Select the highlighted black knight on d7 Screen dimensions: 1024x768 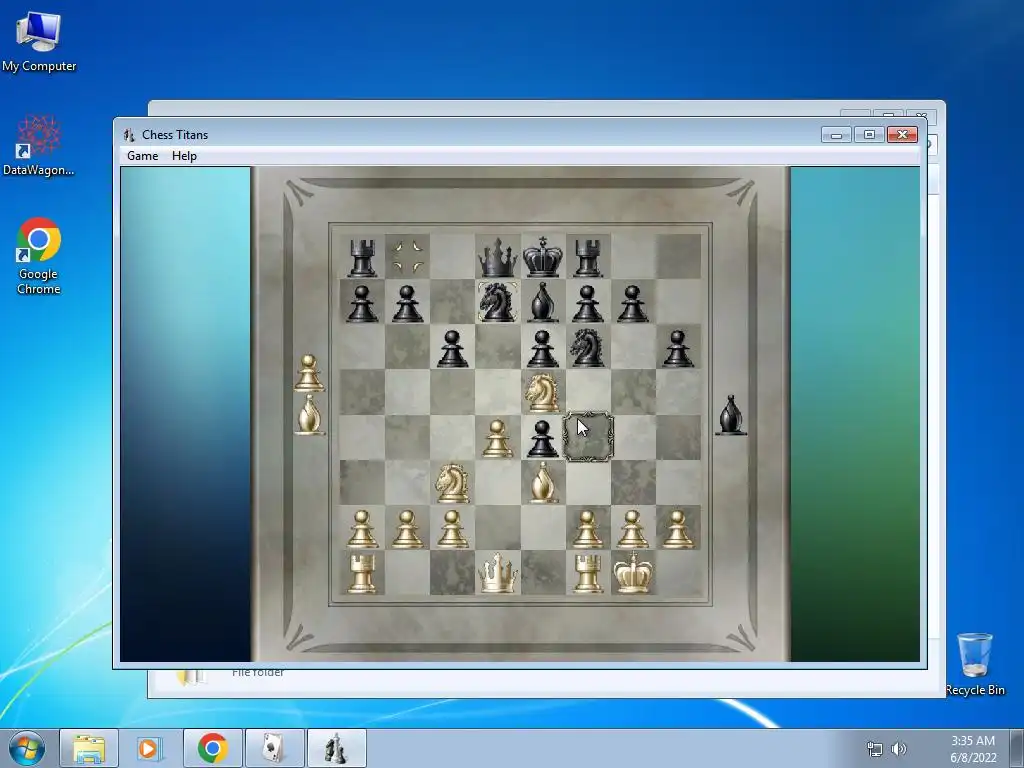click(x=498, y=302)
